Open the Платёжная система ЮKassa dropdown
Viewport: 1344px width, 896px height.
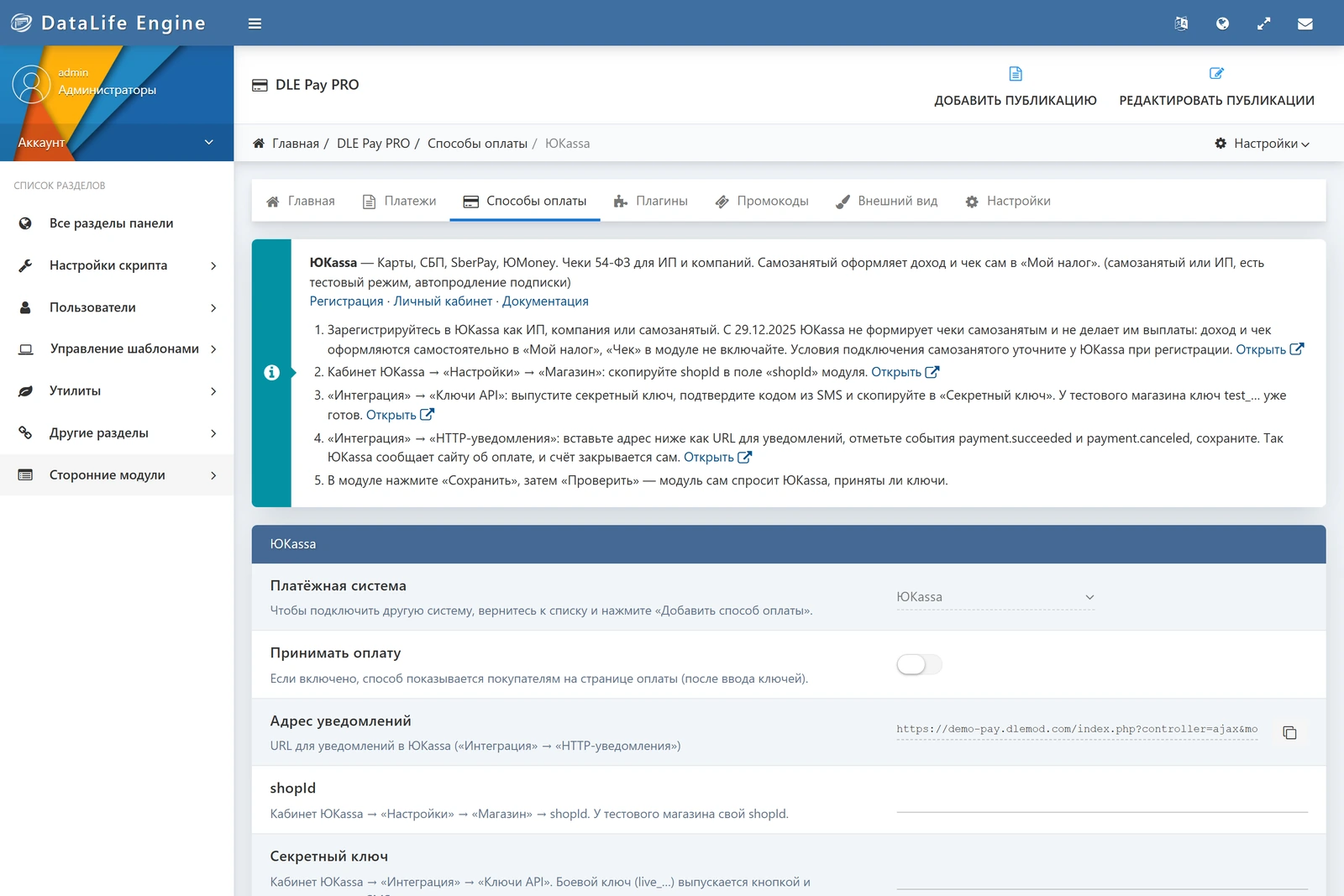[995, 597]
